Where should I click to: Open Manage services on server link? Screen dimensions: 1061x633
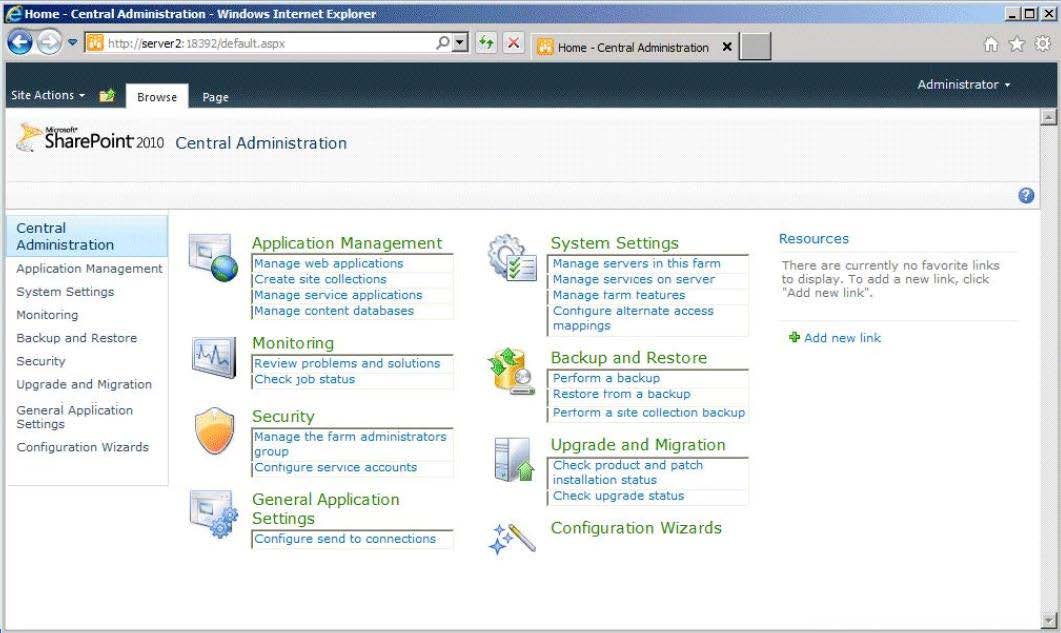634,279
